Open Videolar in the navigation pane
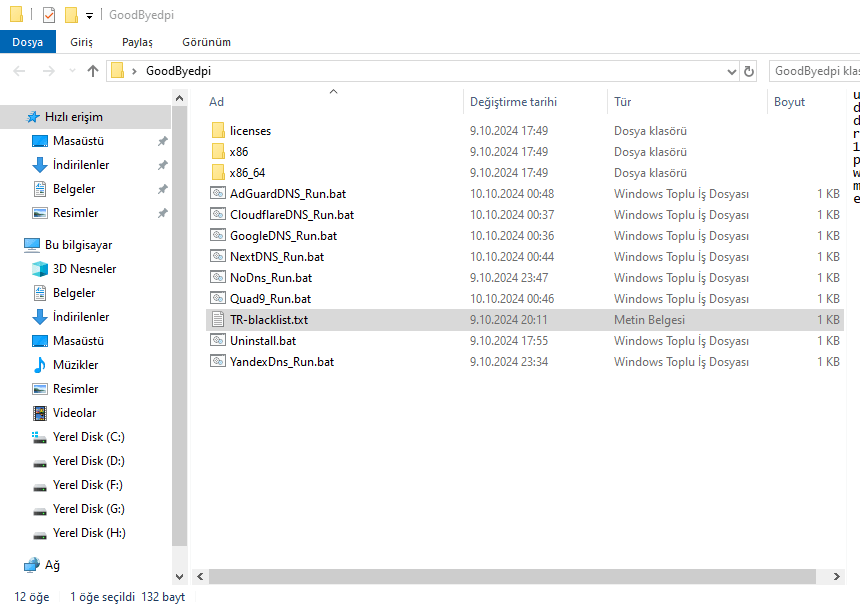The image size is (860, 608). (x=74, y=413)
